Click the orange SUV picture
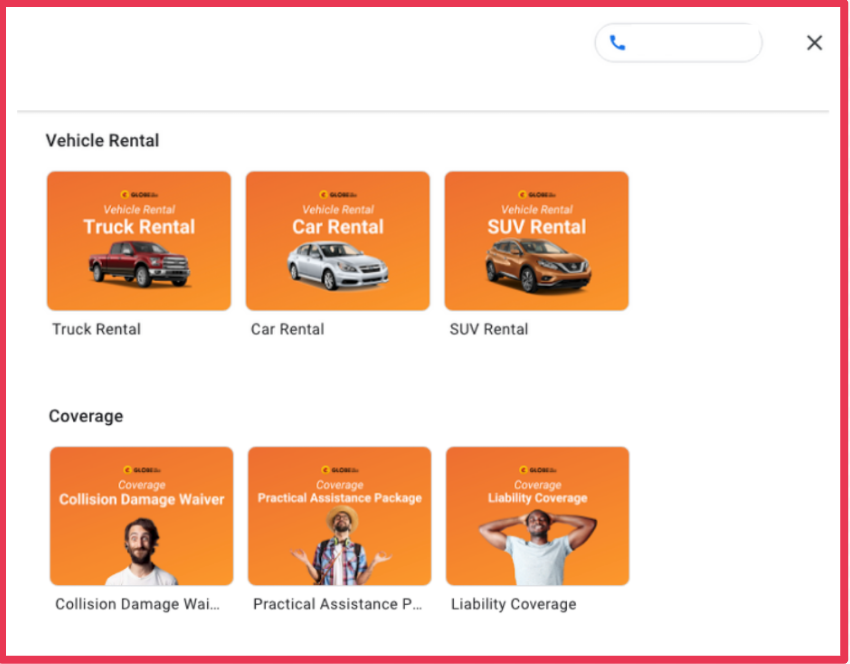Viewport: 850px width, 664px height. 537,264
